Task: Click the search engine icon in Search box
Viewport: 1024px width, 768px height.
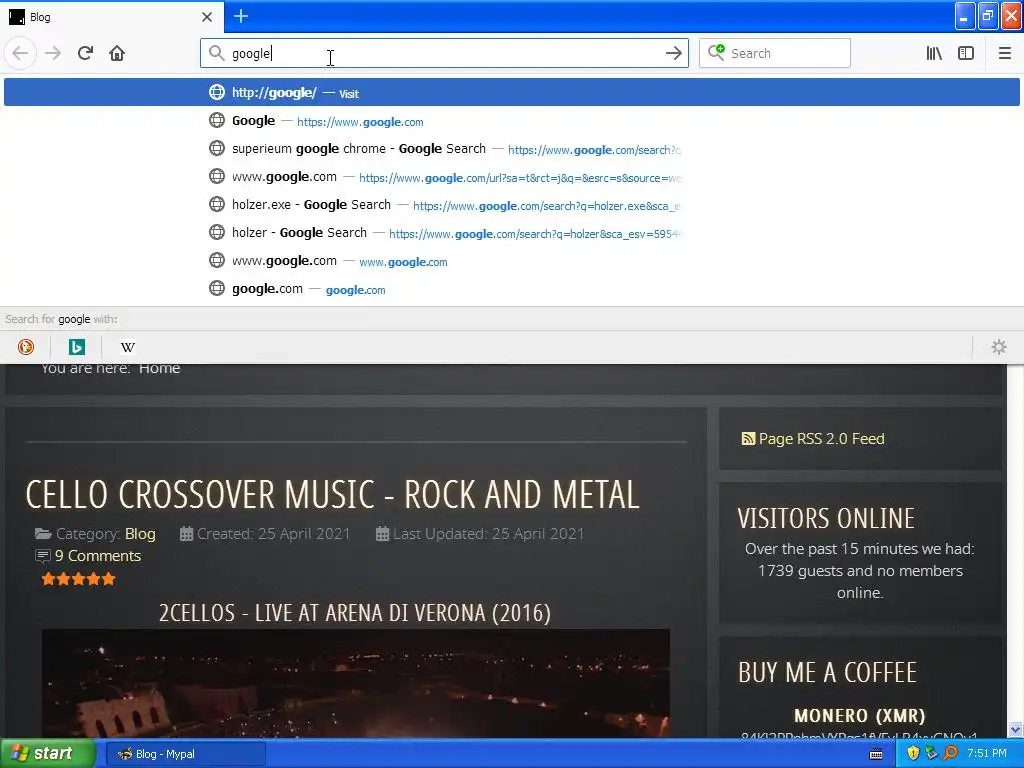Action: tap(716, 53)
